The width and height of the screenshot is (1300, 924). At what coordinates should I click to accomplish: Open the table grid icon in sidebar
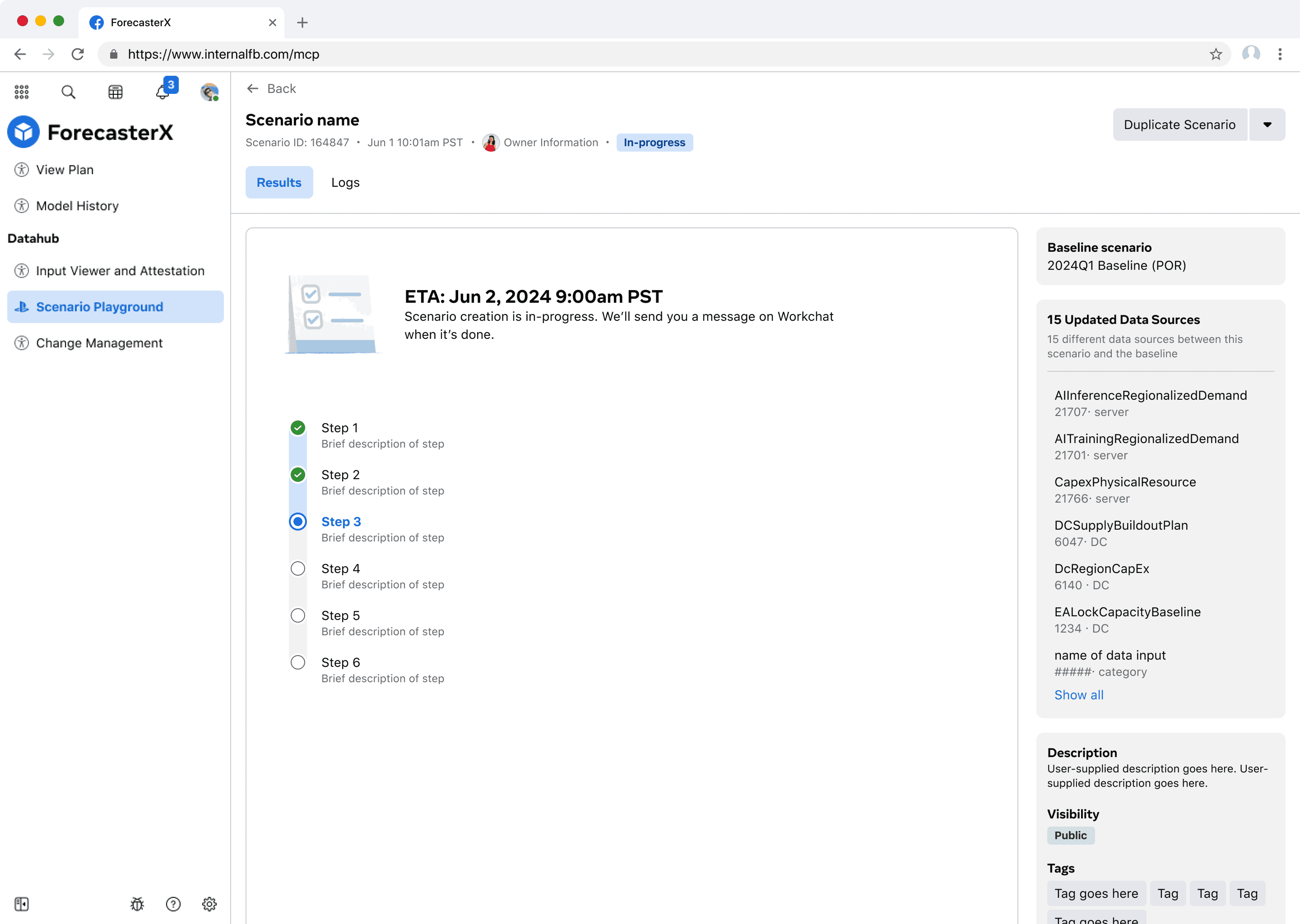[116, 92]
